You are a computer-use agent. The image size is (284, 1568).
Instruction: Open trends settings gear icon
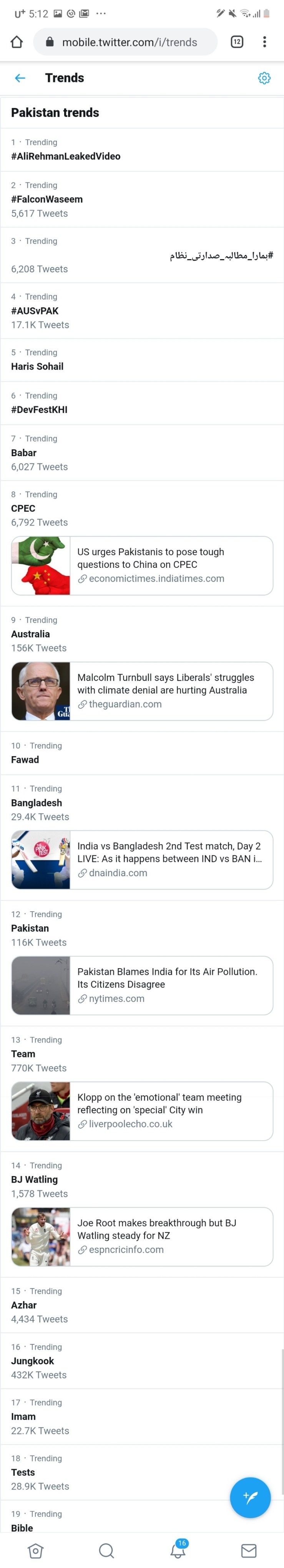[264, 78]
